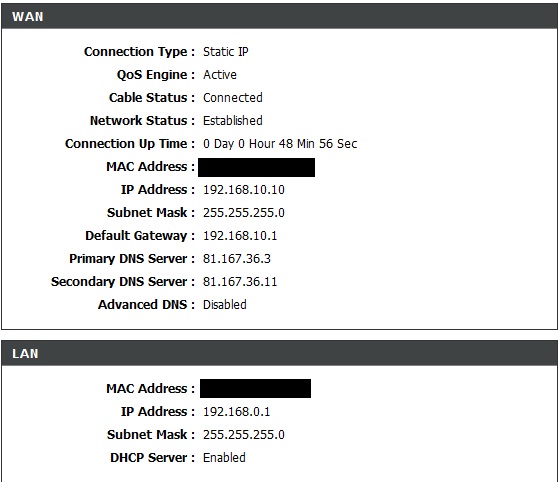Screen dimensions: 559x482
Task: Click the Network Status Established text
Action: pos(232,120)
